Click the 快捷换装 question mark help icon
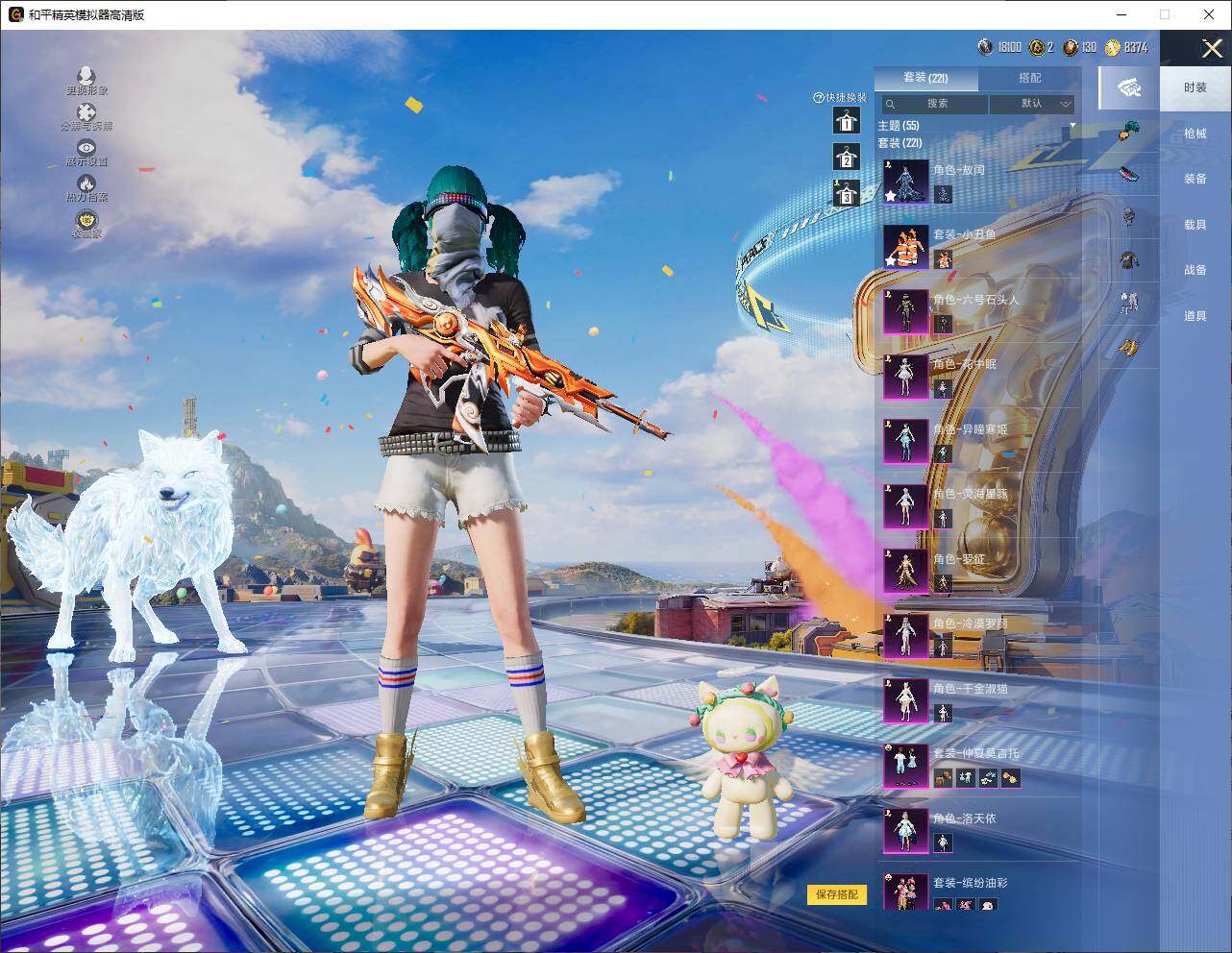Viewport: 1232px width, 953px height. tap(818, 97)
